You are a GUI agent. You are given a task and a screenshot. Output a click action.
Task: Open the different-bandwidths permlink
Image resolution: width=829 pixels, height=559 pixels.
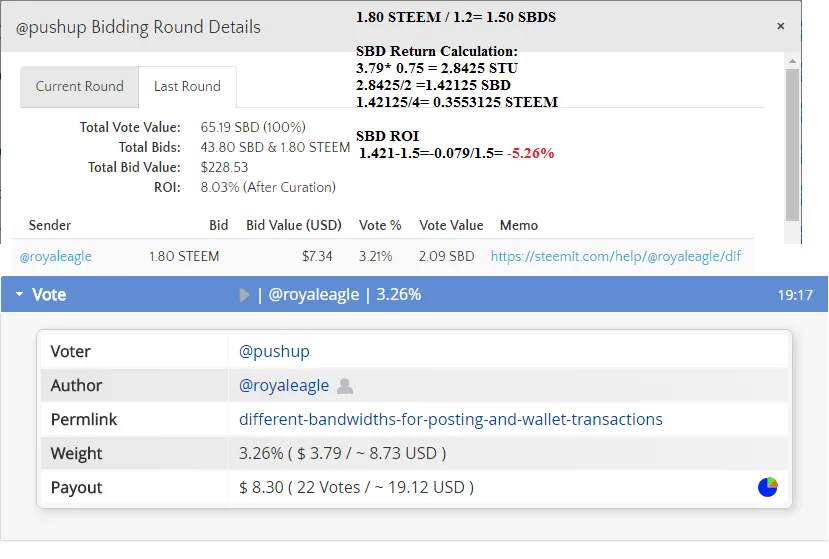click(450, 419)
